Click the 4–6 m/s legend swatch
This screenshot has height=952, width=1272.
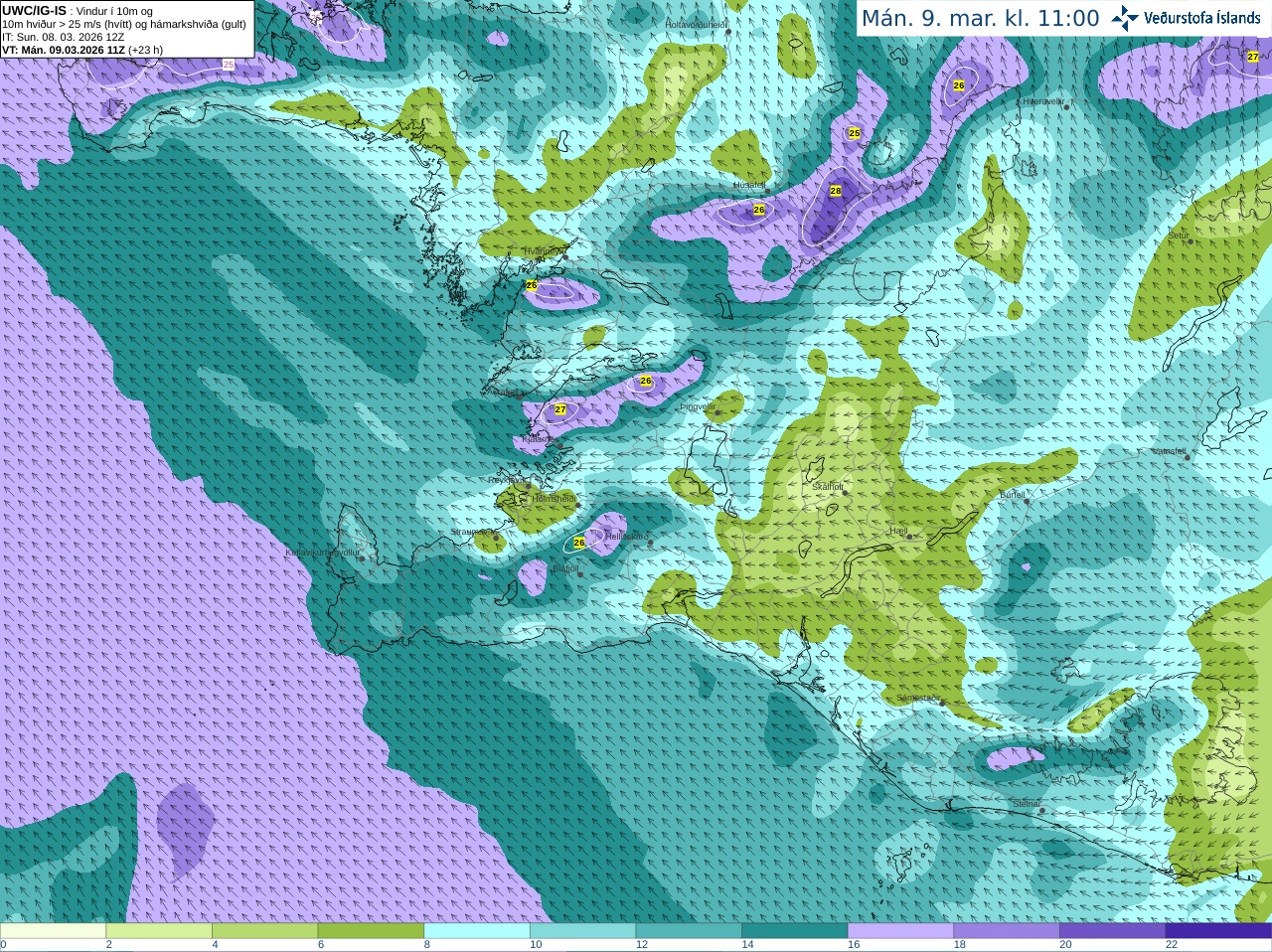tap(265, 931)
